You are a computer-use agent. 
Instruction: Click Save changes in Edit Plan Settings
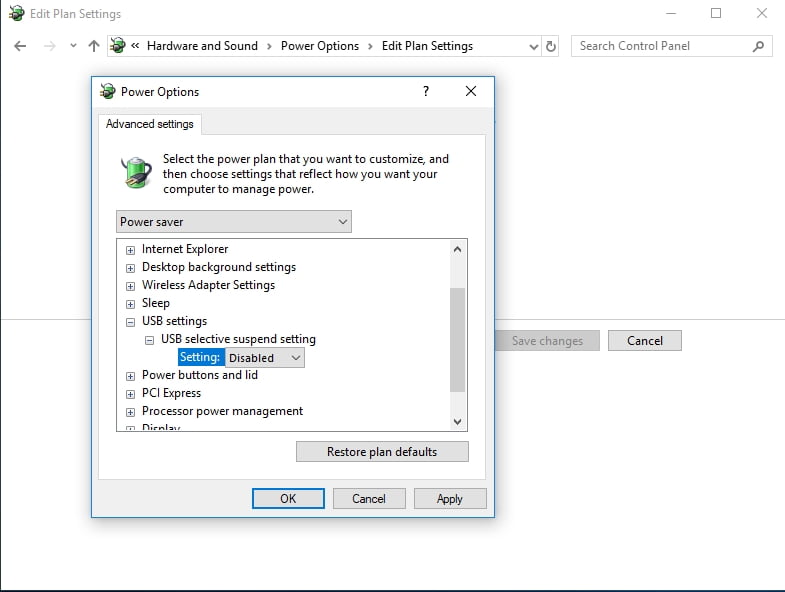coord(547,341)
